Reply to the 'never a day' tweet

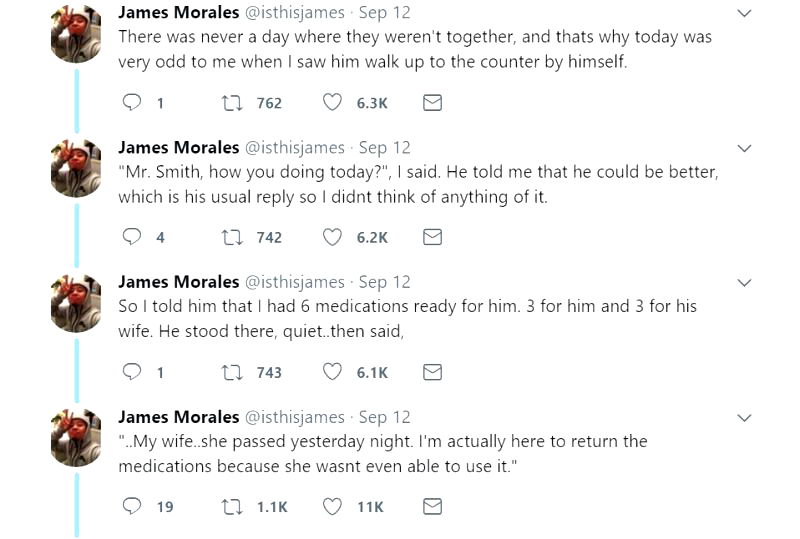coord(131,102)
